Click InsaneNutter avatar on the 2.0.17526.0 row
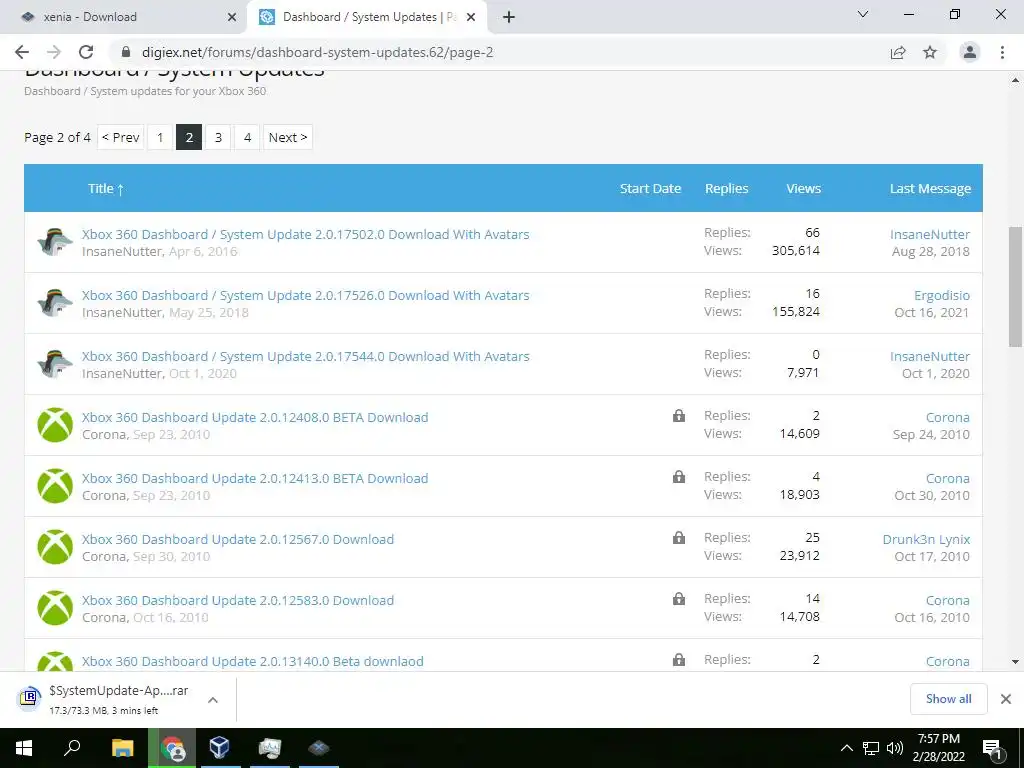 [55, 303]
